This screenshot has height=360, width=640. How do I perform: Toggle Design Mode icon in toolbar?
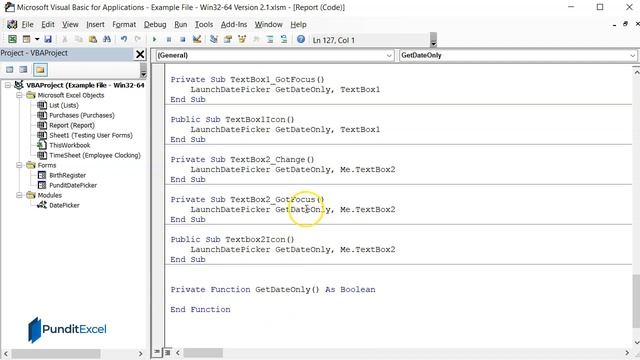[197, 39]
